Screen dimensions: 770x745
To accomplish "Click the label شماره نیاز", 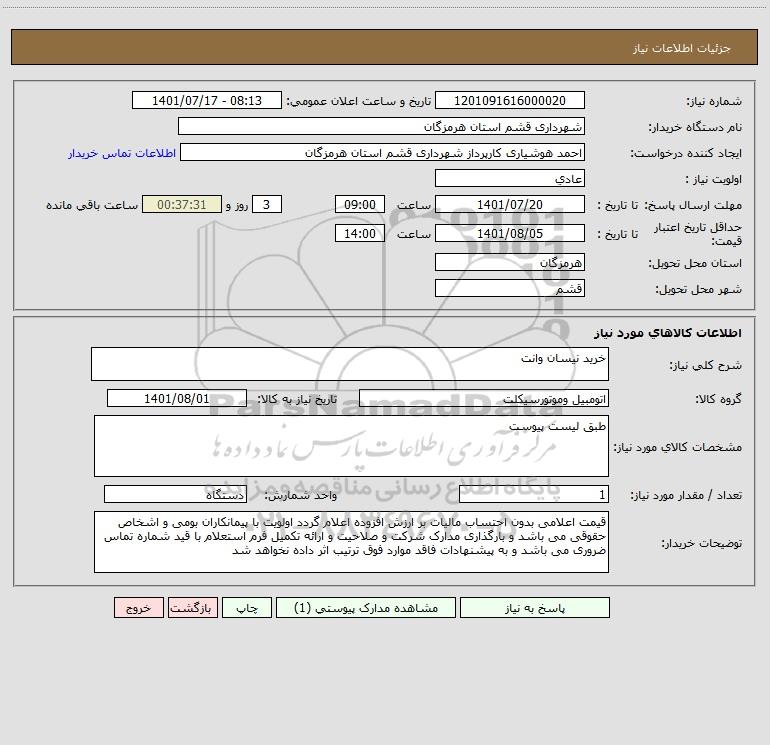I will tap(714, 101).
